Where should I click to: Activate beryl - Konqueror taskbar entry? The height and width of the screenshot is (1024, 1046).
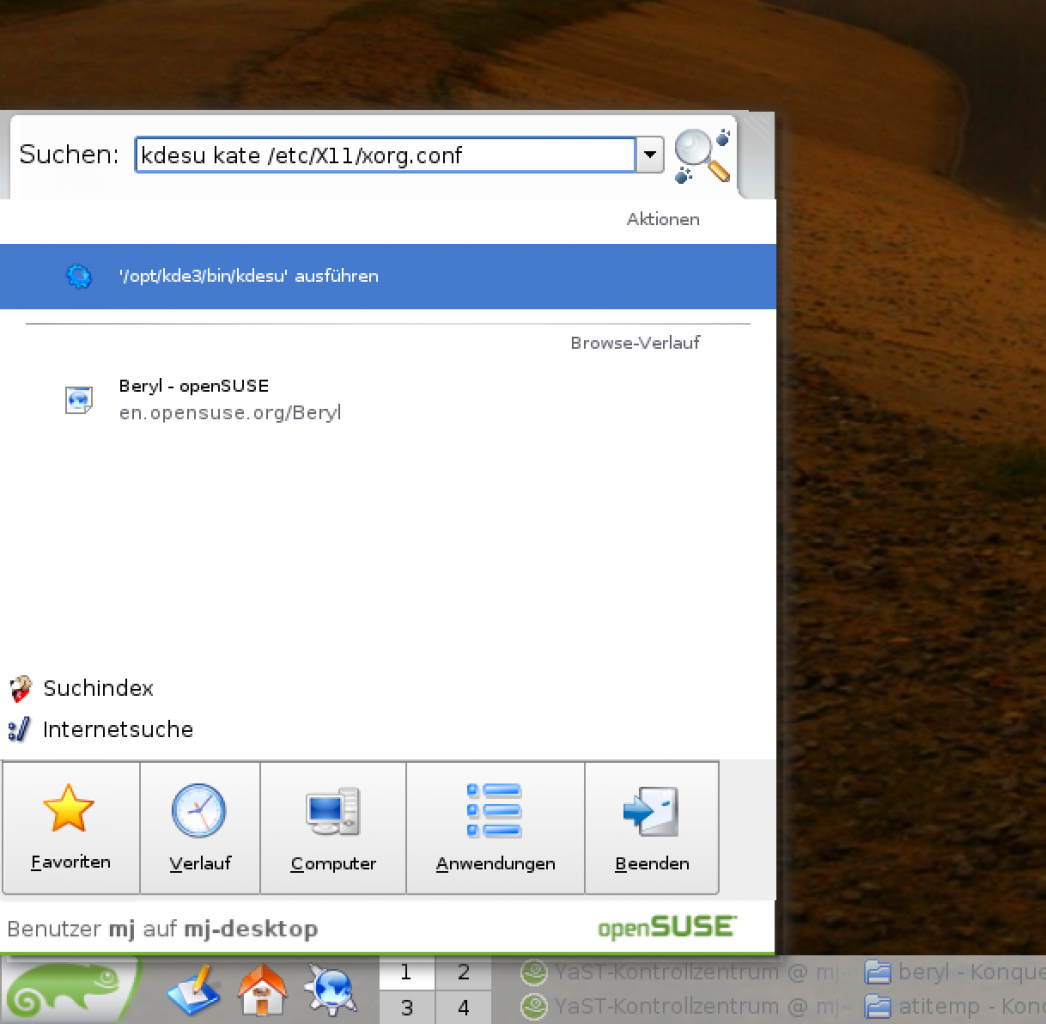pyautogui.click(x=954, y=973)
